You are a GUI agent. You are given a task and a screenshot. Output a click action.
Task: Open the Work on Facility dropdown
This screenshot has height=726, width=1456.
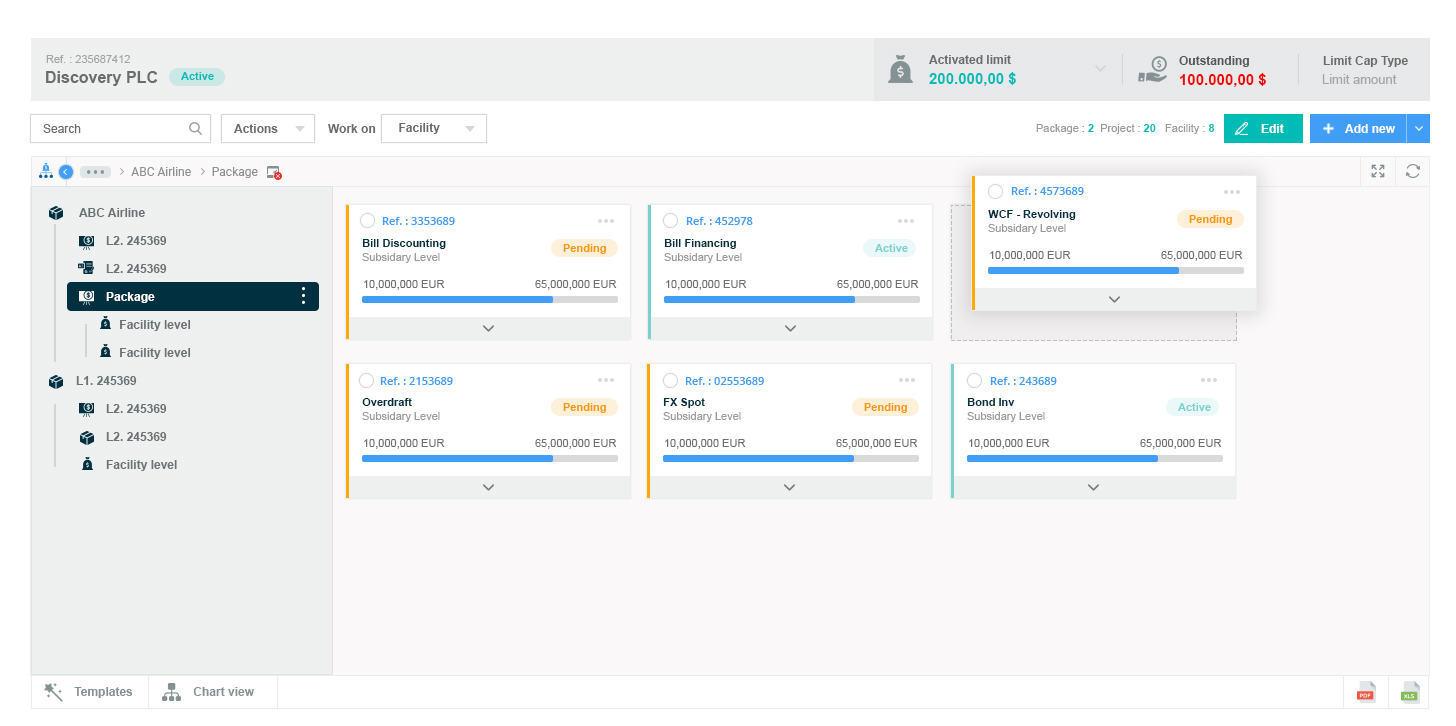(434, 128)
